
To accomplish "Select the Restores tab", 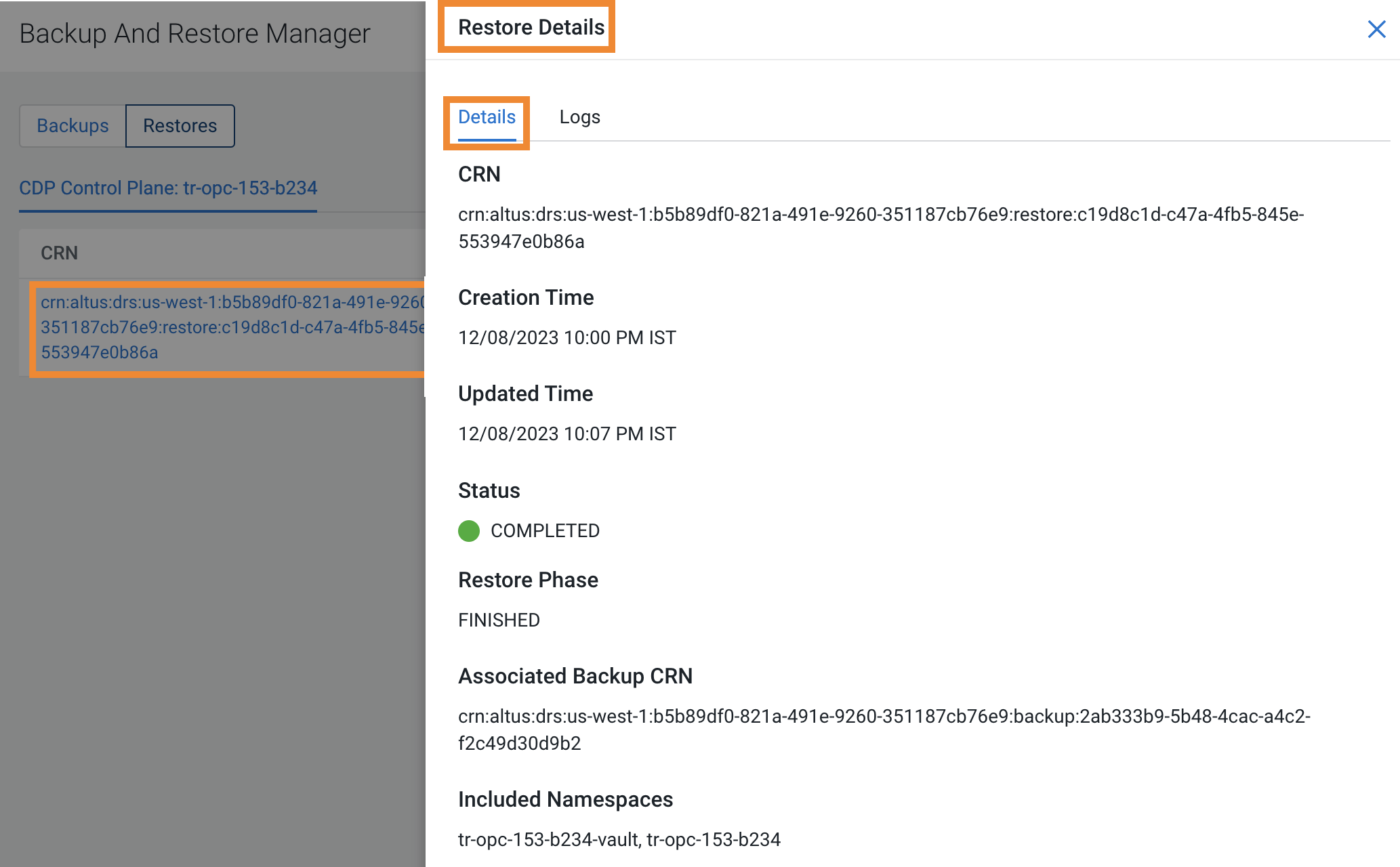I will [x=179, y=125].
